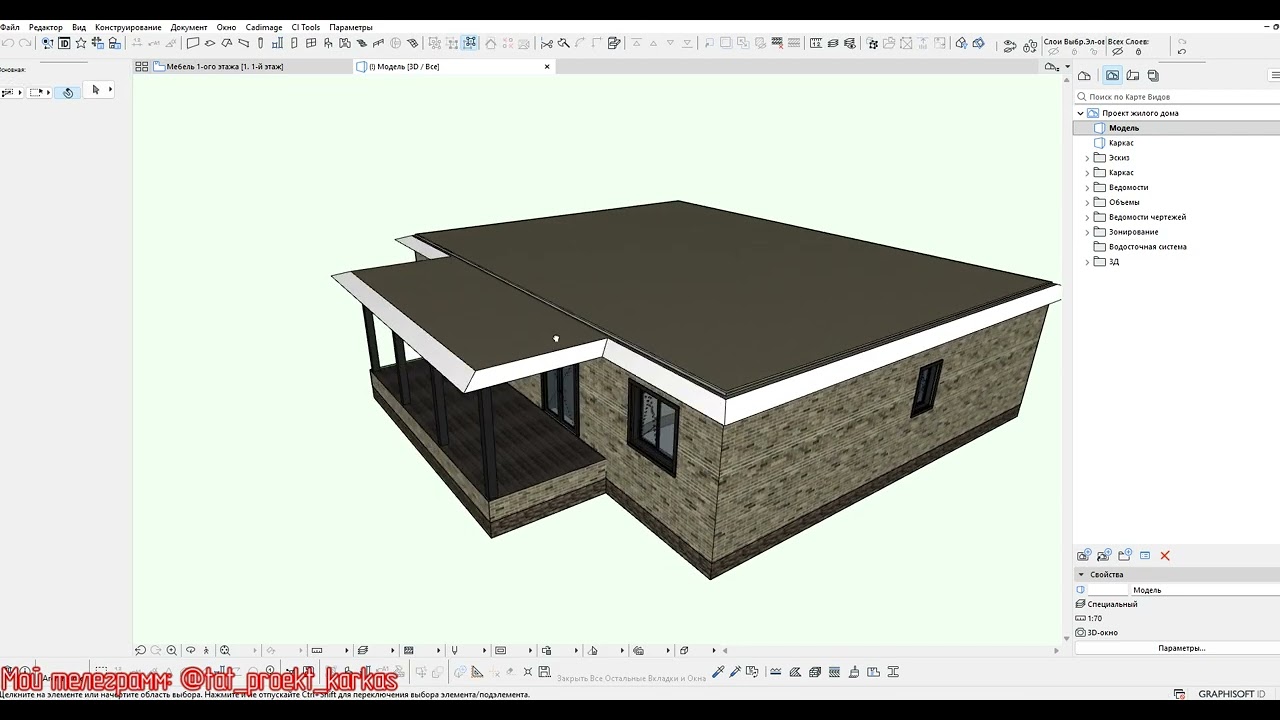This screenshot has width=1280, height=720.
Task: Expand the Зонирование folder
Action: click(x=1087, y=232)
